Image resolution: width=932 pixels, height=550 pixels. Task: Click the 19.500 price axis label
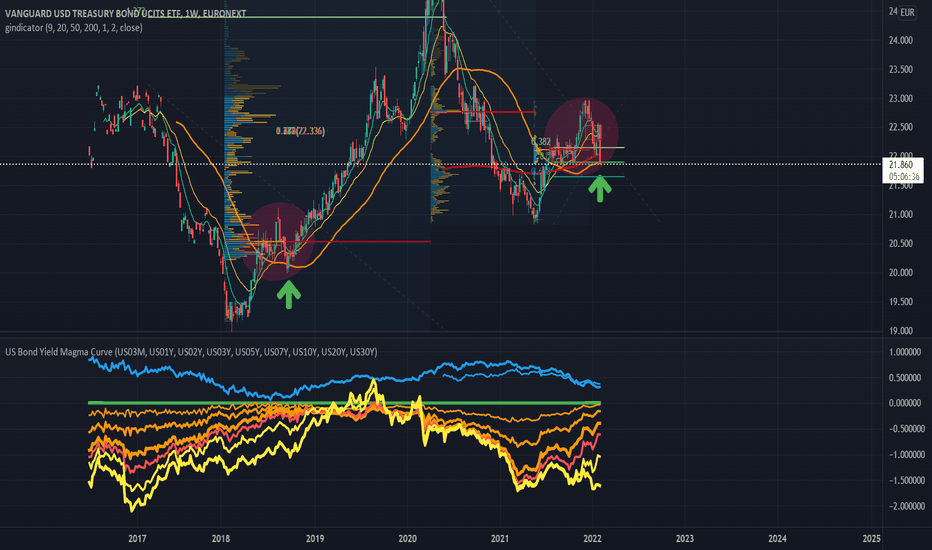click(900, 302)
